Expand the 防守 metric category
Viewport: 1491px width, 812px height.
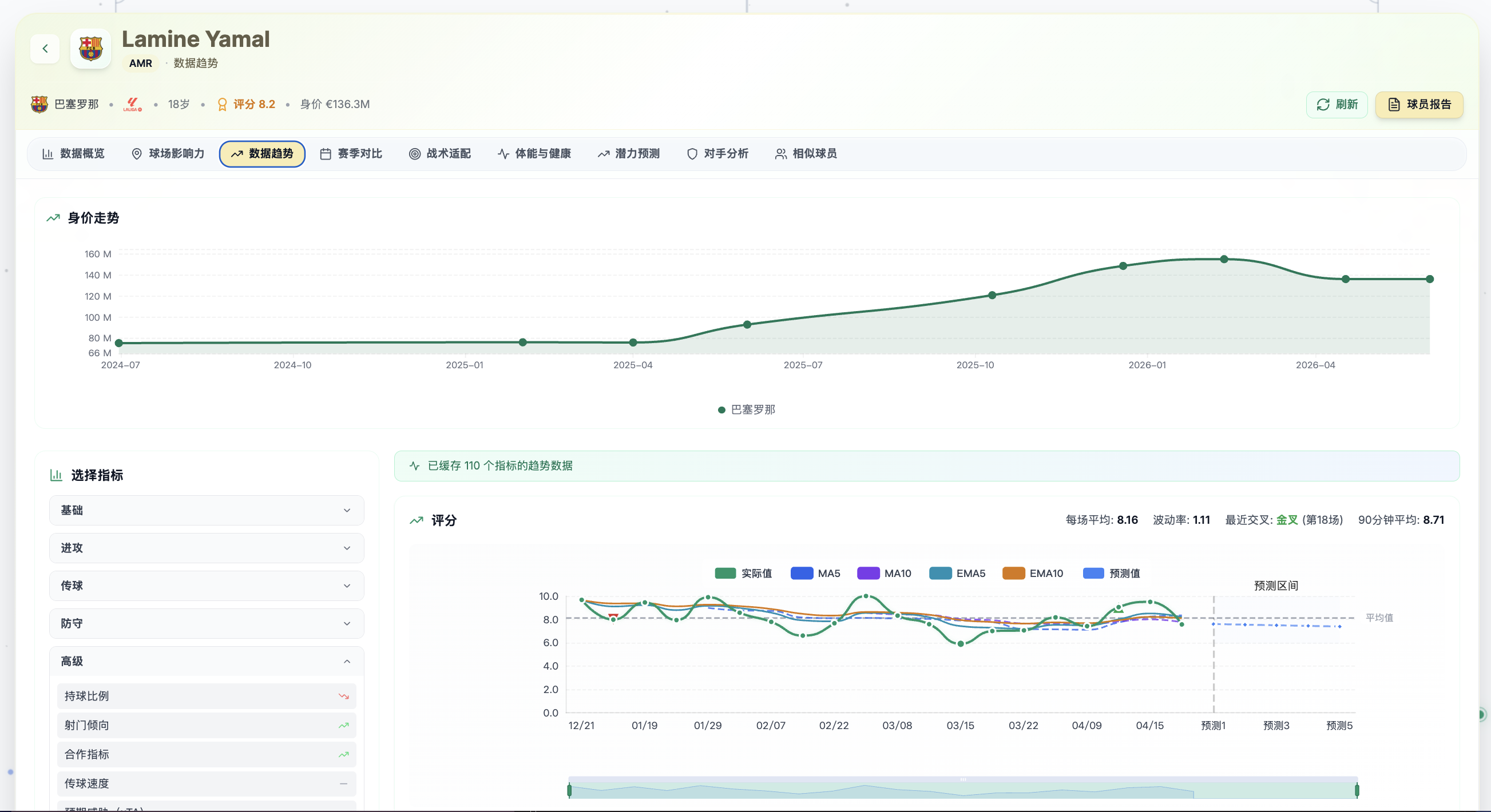207,623
